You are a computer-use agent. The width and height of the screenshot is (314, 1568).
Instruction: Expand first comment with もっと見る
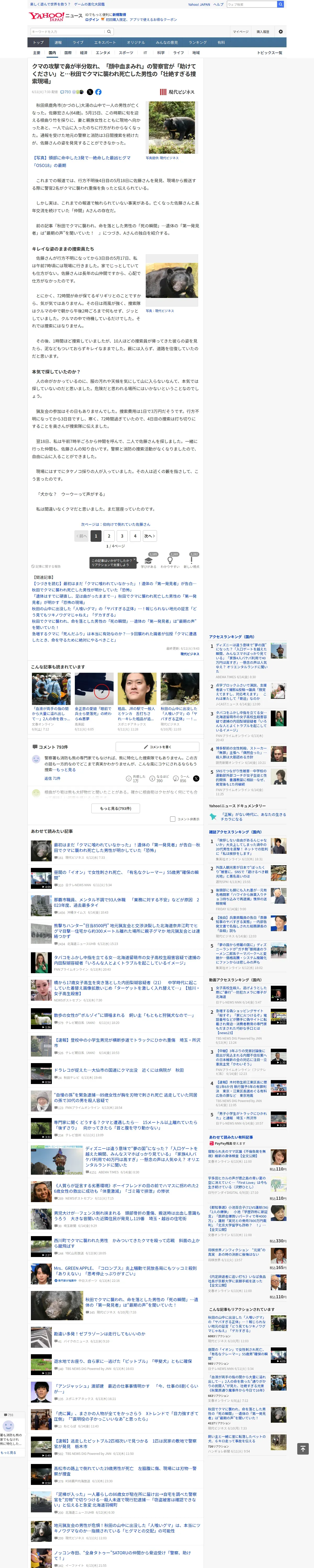[66, 769]
